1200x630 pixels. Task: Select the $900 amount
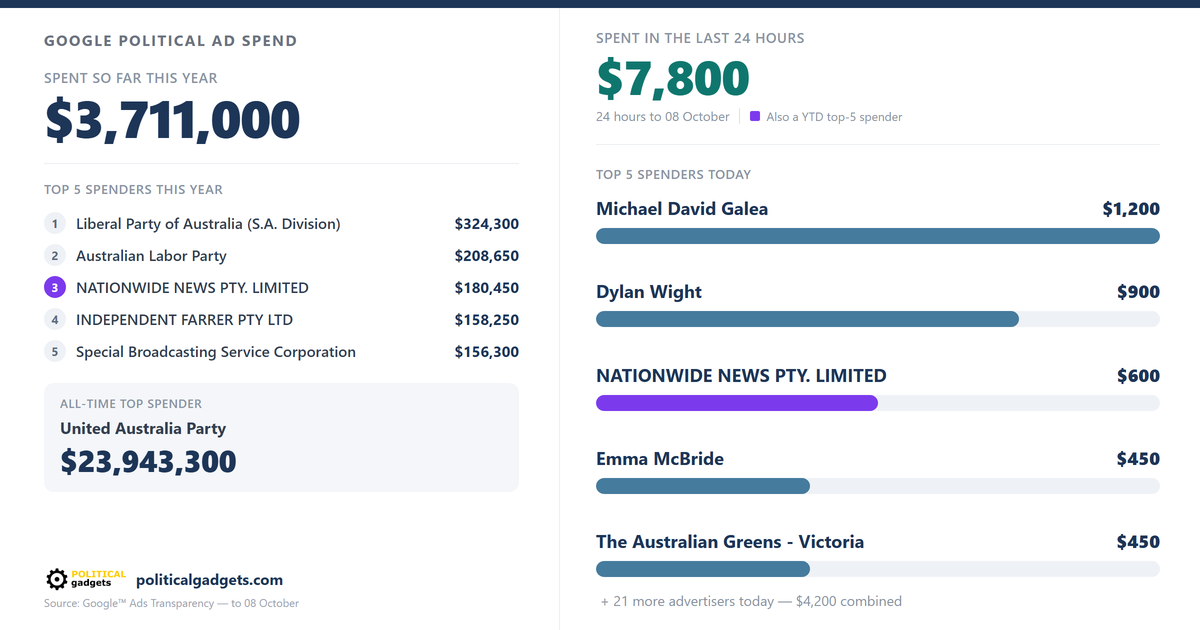(x=1138, y=292)
